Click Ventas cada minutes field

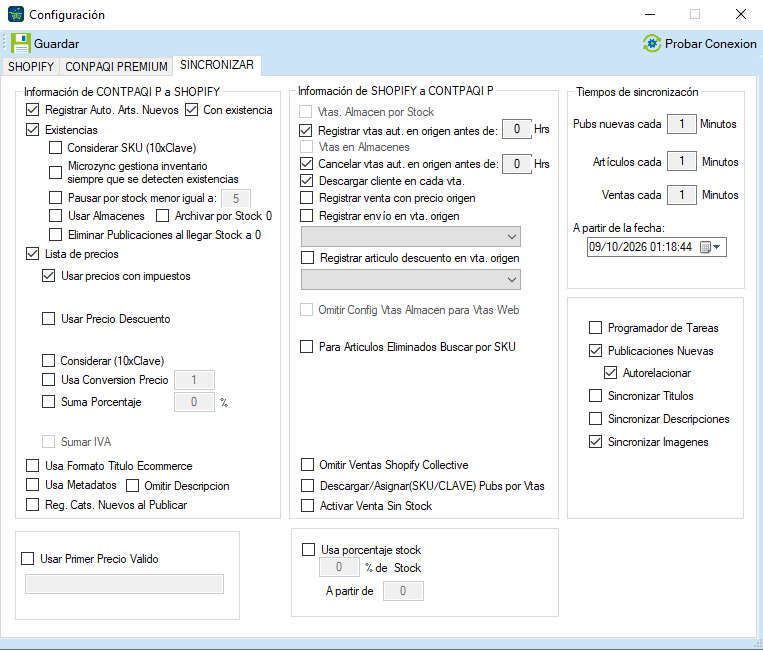(x=682, y=195)
